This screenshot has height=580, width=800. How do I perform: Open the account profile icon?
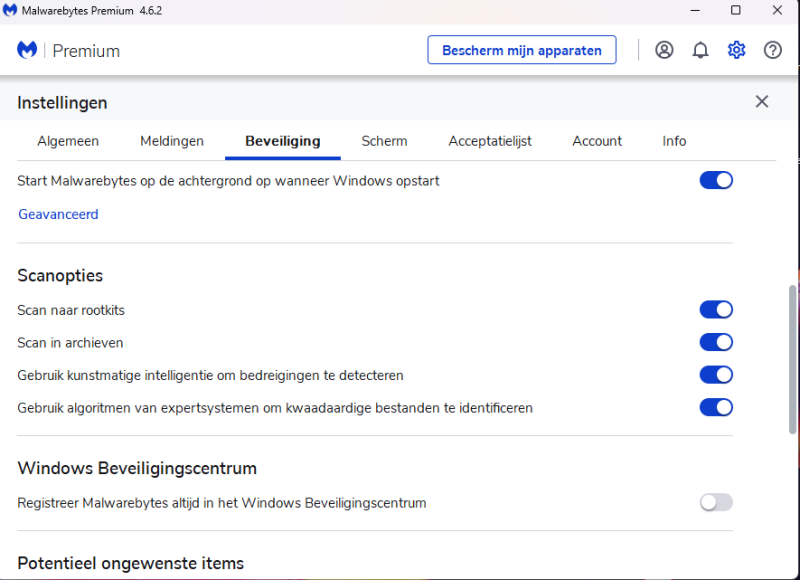tap(664, 50)
